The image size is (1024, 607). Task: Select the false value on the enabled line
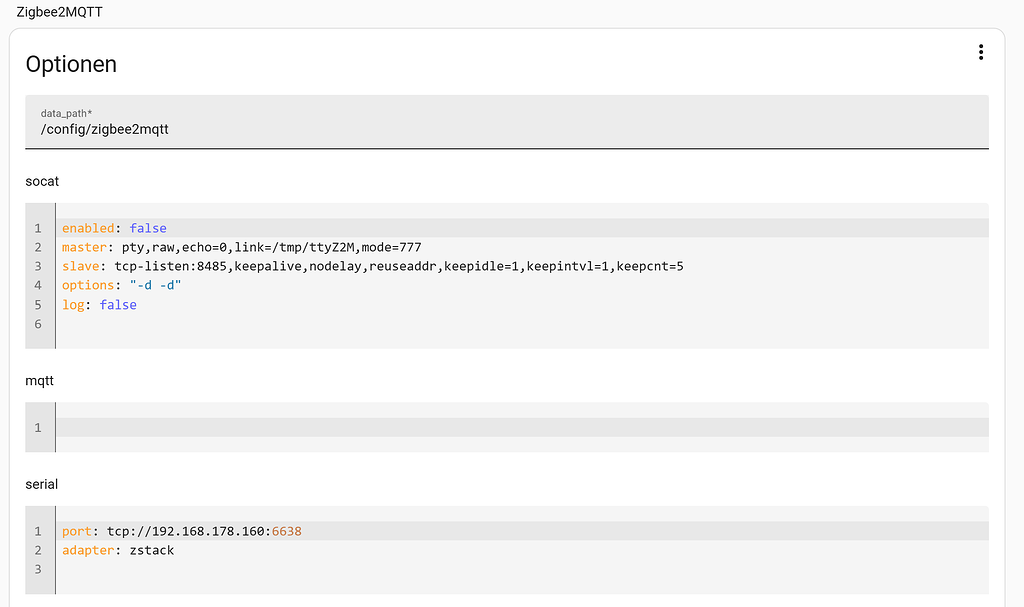pos(147,227)
